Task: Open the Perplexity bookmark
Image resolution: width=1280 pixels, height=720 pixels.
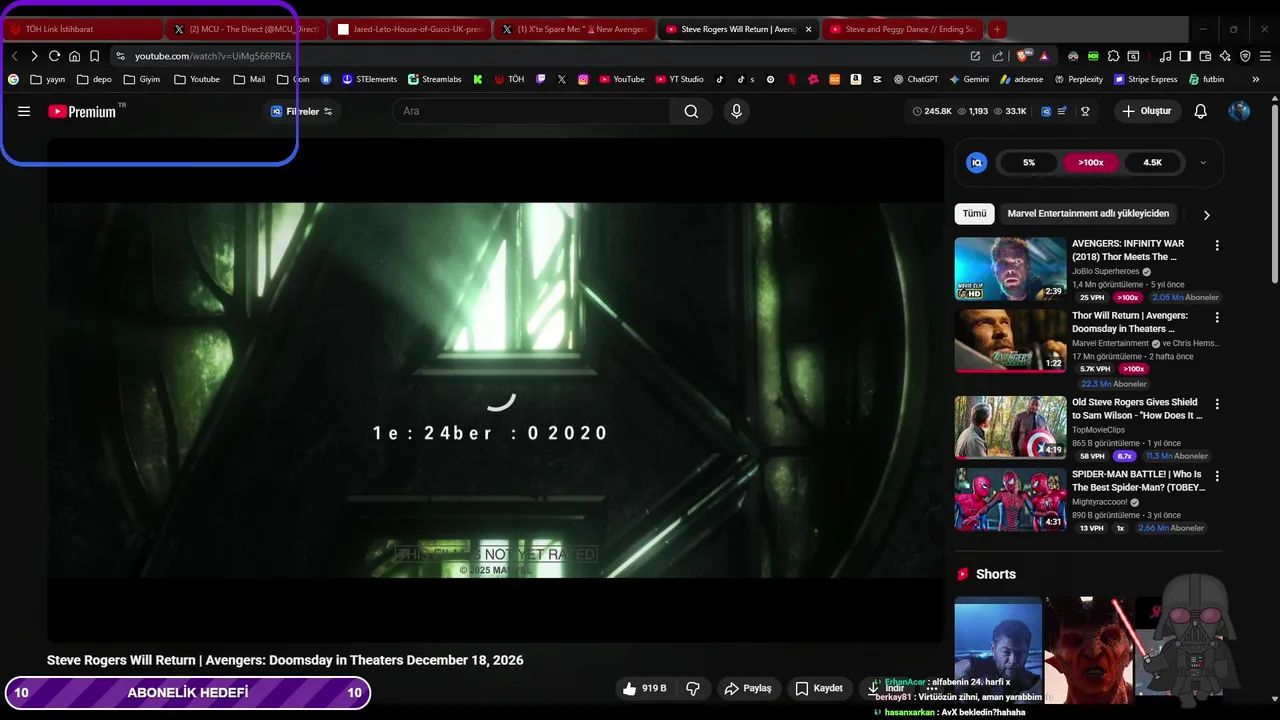Action: tap(1078, 79)
